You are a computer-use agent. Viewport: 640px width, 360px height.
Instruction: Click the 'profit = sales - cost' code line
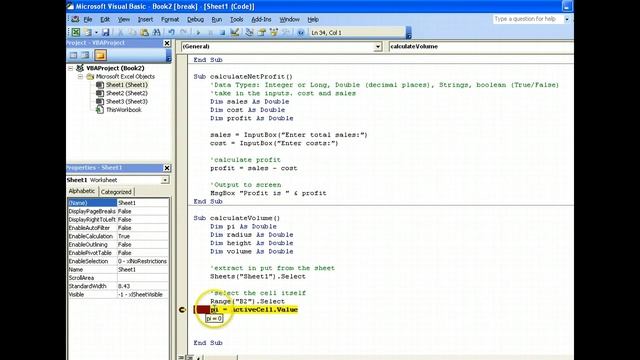pyautogui.click(x=254, y=168)
